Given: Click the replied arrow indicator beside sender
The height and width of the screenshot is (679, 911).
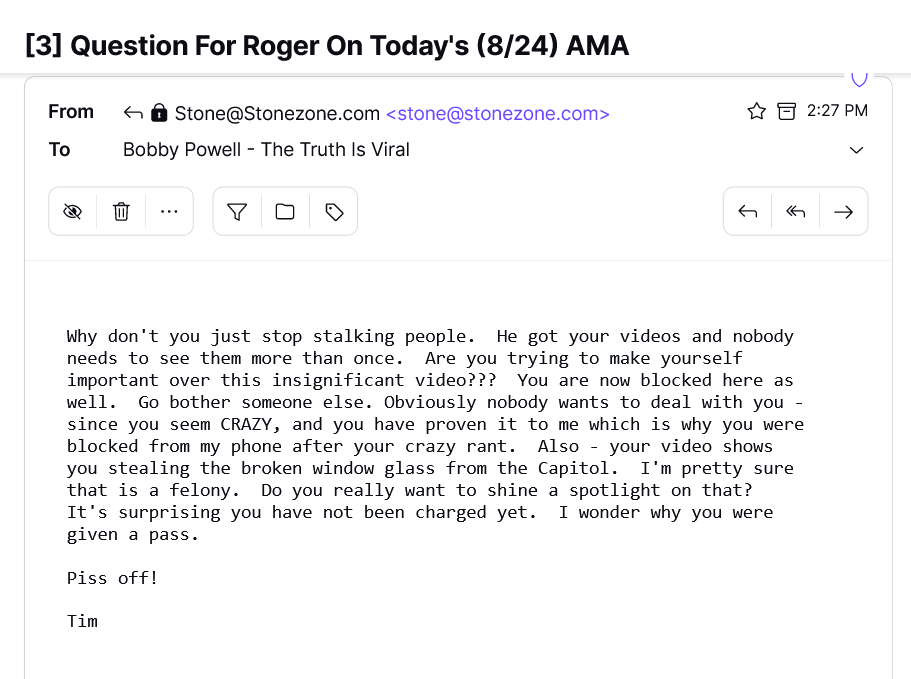Looking at the screenshot, I should pyautogui.click(x=133, y=113).
